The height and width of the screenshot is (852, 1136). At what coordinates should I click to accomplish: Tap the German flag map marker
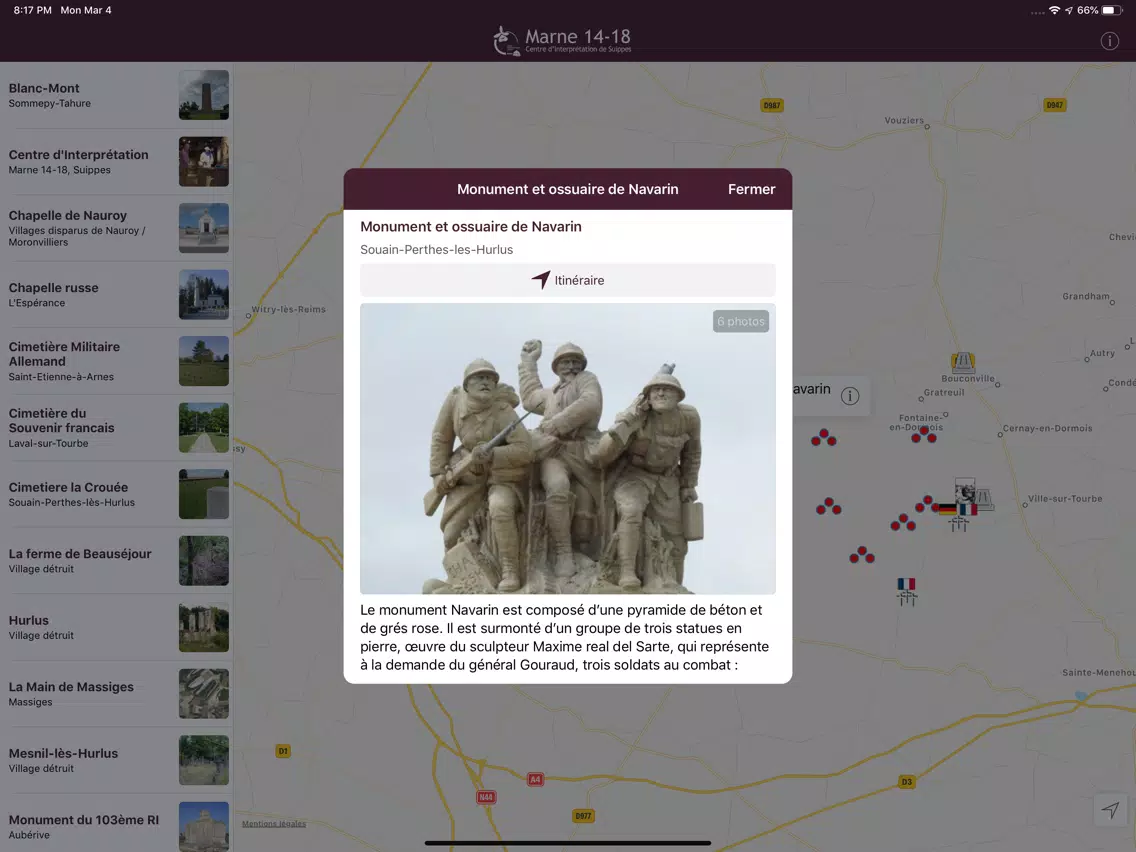(947, 509)
